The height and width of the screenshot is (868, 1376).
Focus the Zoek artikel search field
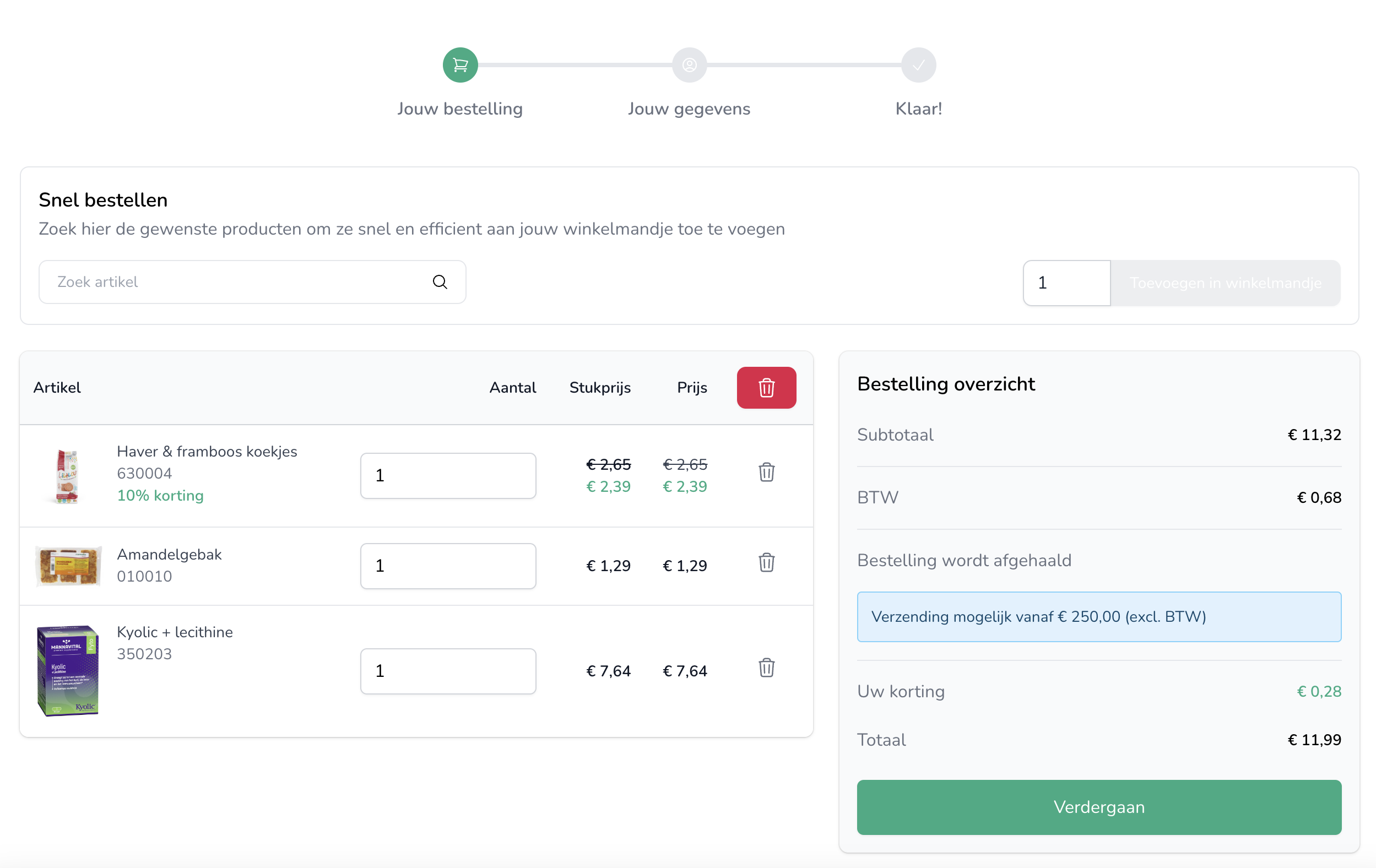click(240, 281)
